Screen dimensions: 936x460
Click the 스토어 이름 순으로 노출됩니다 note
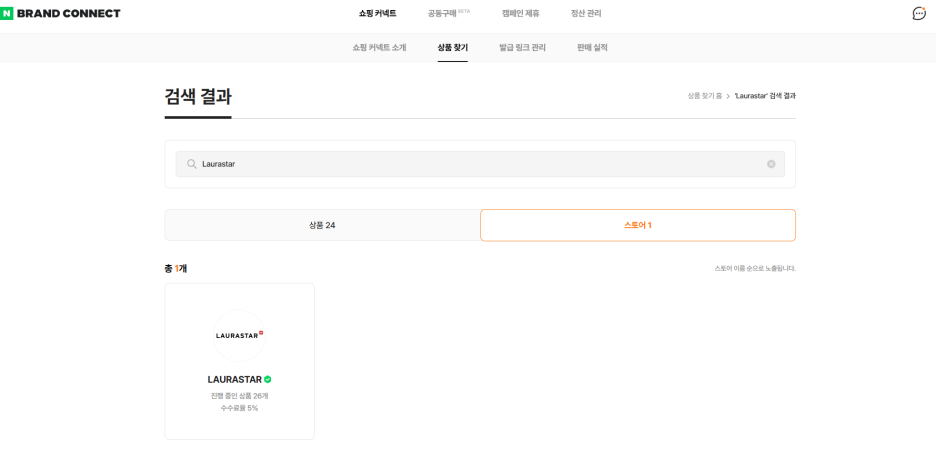755,268
